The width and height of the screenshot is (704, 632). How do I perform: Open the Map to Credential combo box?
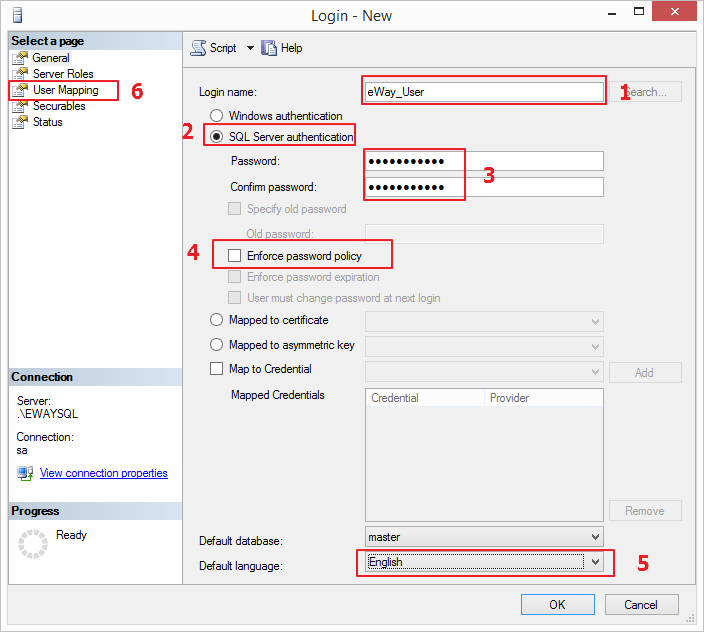click(484, 372)
